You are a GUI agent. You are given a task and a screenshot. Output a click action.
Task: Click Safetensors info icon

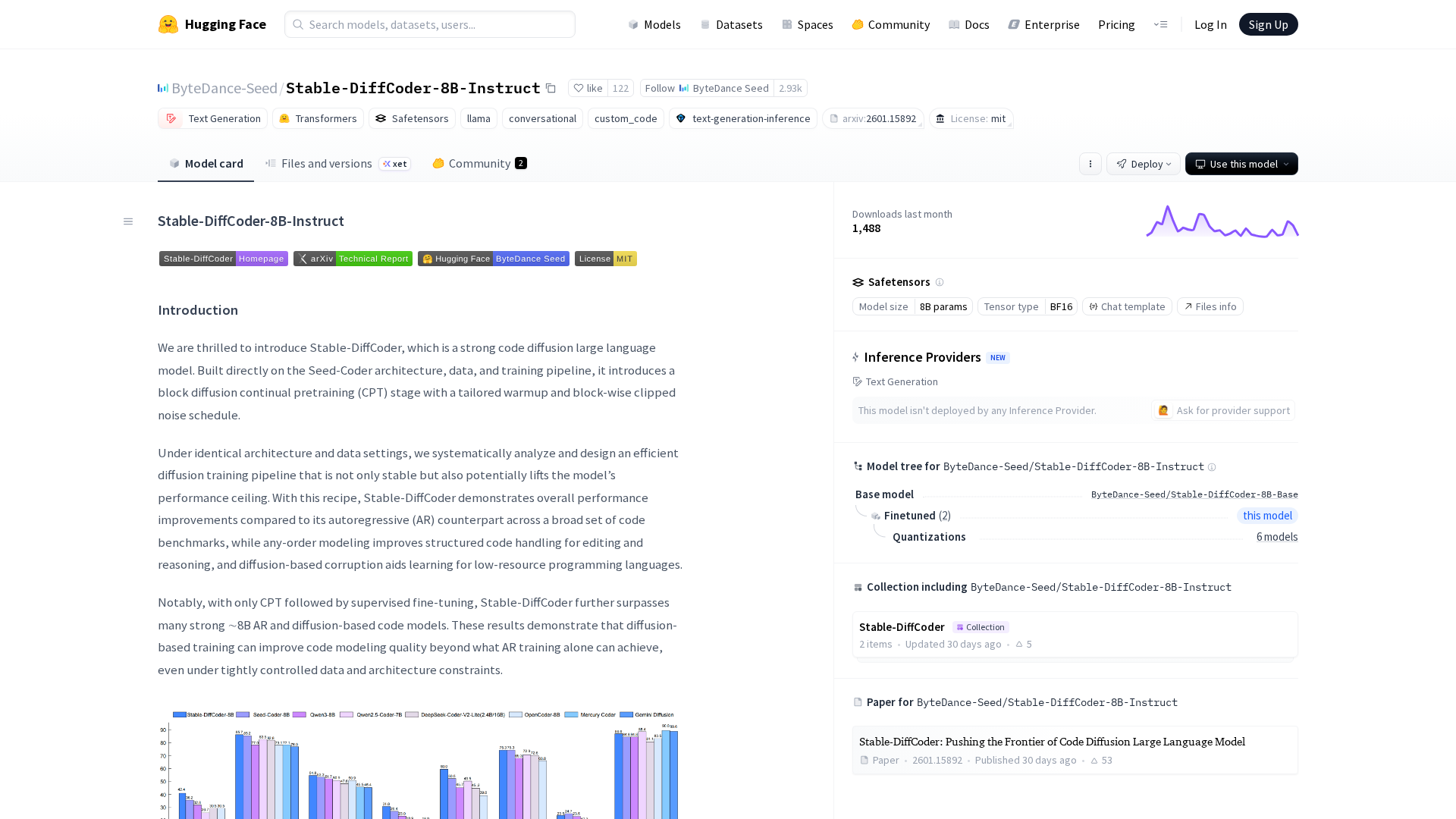pos(940,282)
